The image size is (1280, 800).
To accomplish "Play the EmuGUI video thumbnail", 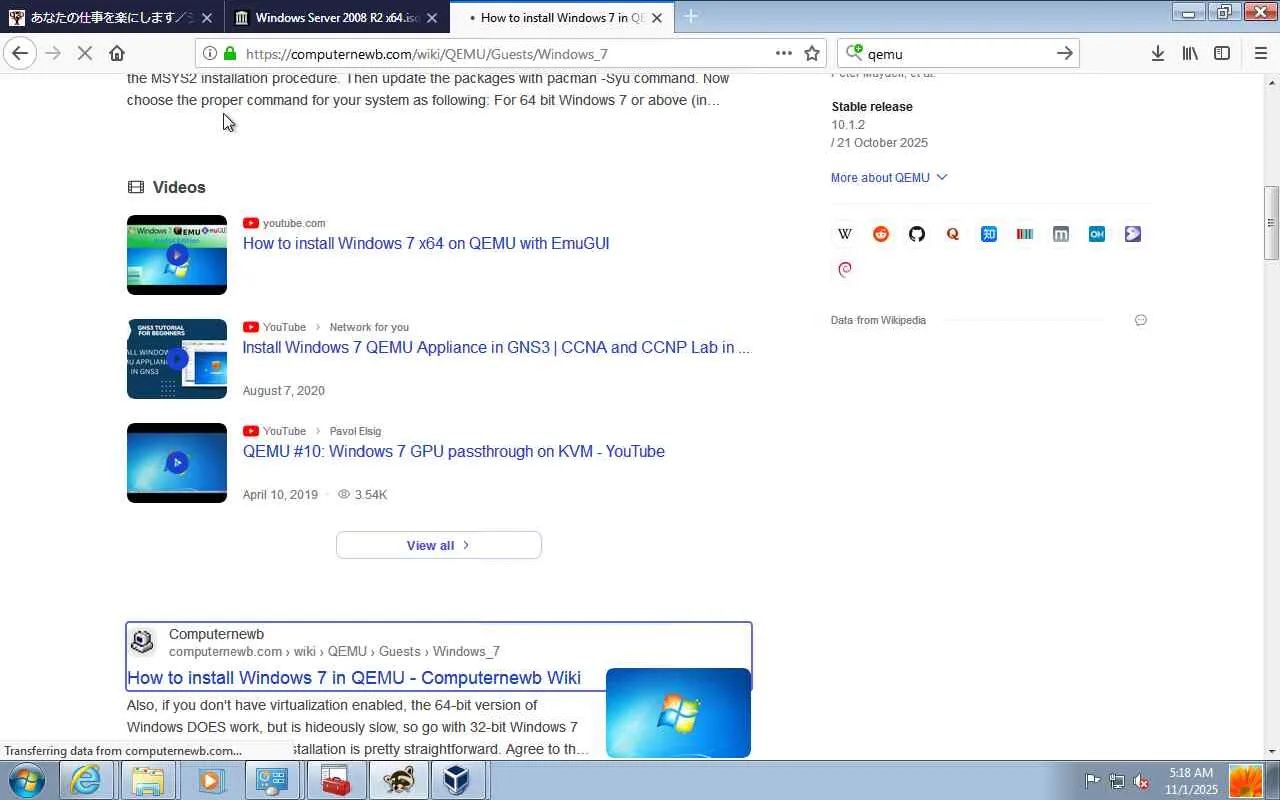I will click(x=177, y=255).
